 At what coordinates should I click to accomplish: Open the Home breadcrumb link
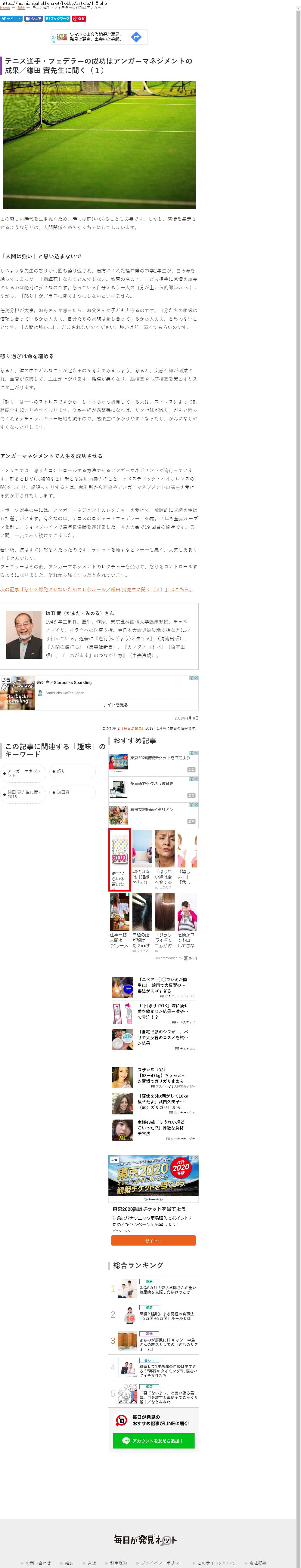click(5, 8)
